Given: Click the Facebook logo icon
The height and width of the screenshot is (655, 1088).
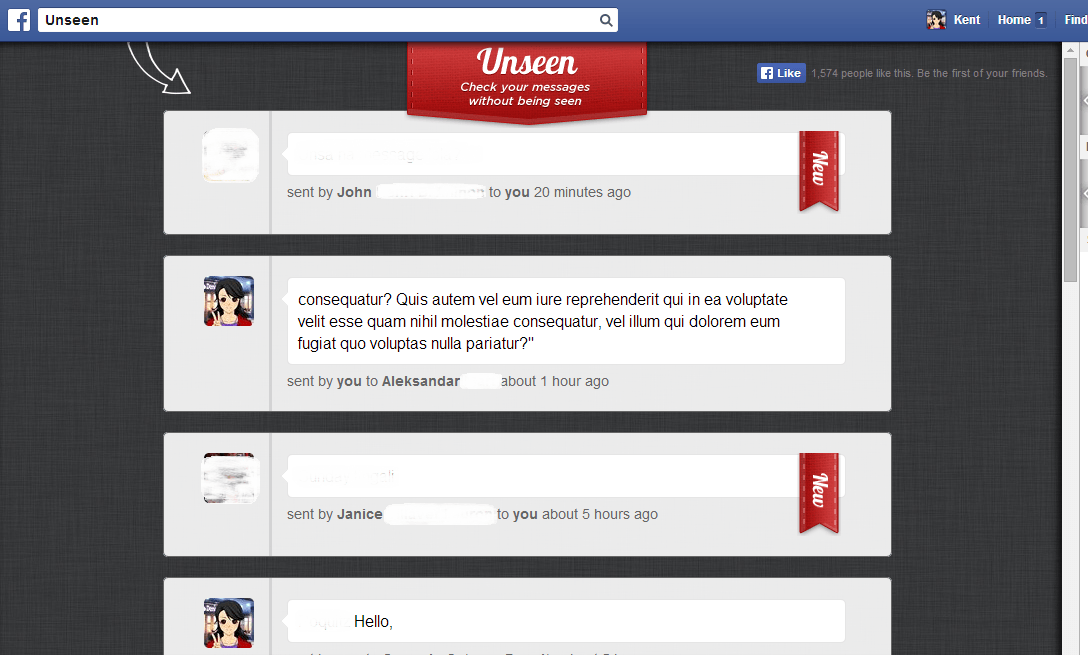Looking at the screenshot, I should (x=19, y=20).
